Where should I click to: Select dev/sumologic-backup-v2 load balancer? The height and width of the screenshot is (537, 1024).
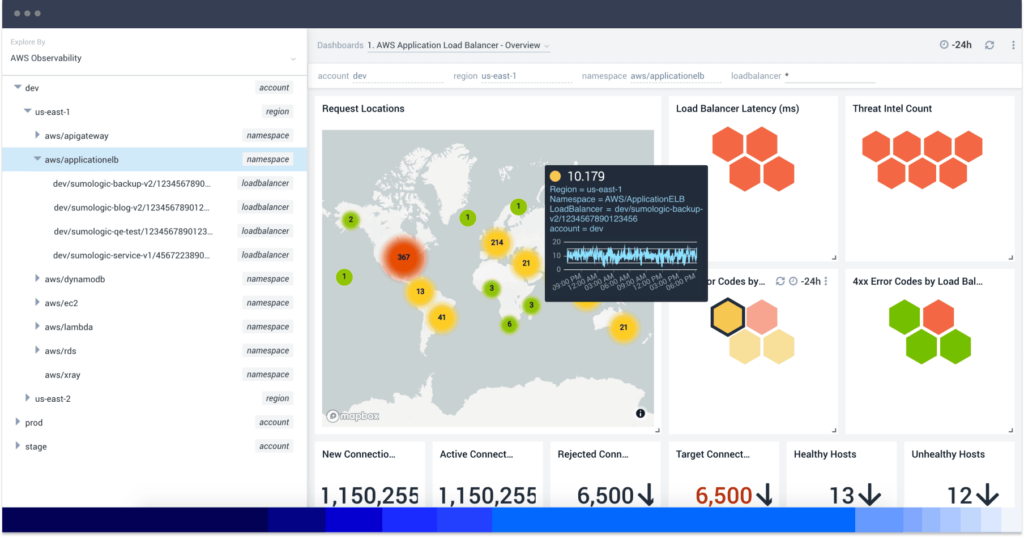click(154, 184)
